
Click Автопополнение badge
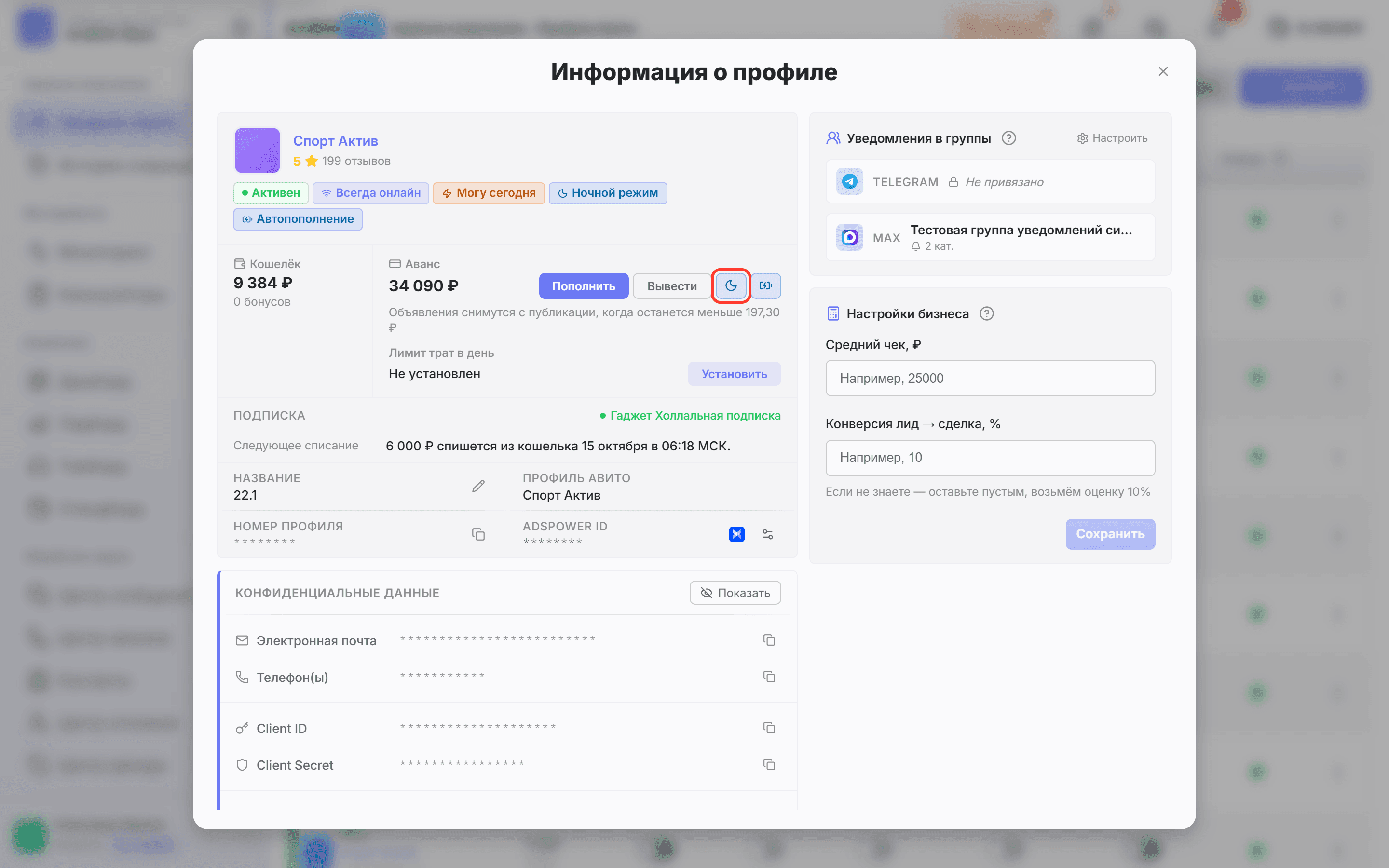tap(297, 219)
